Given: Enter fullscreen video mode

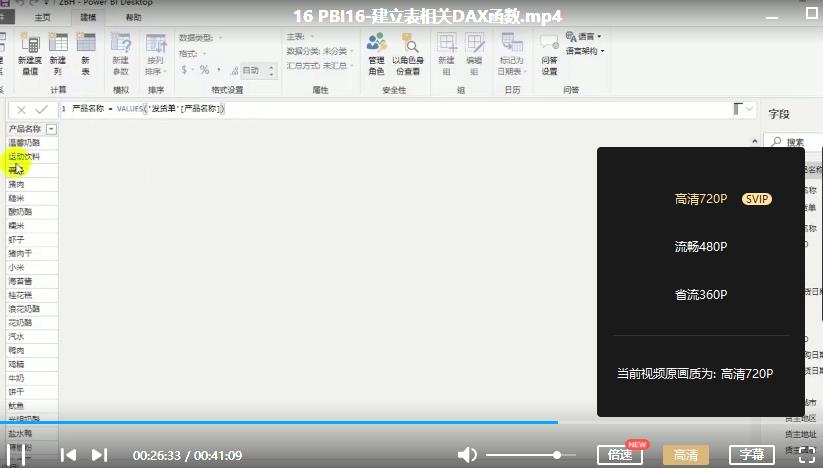Looking at the screenshot, I should (x=808, y=455).
